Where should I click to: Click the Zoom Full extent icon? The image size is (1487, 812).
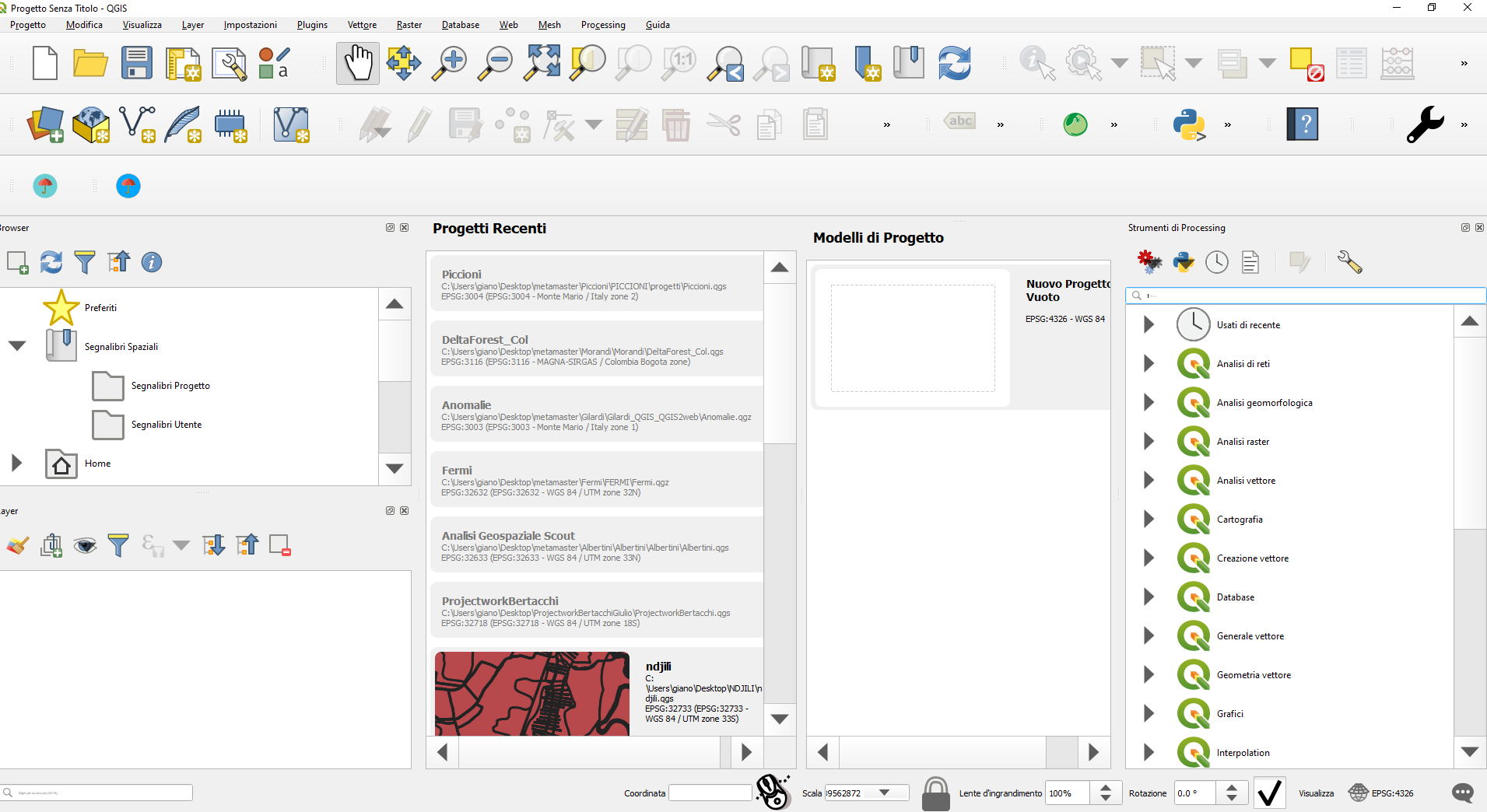pos(542,63)
